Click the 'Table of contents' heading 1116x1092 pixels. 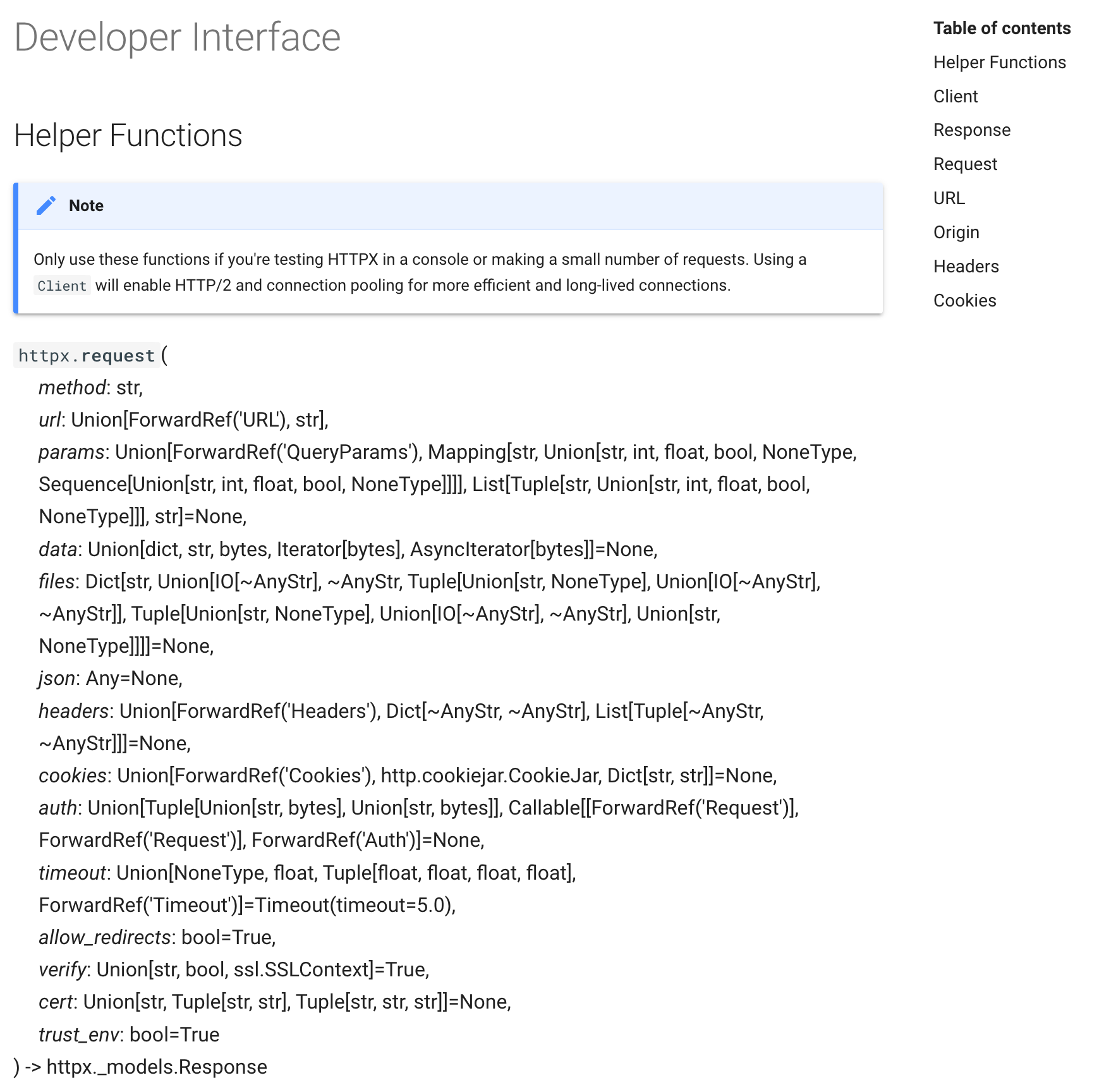click(x=1002, y=28)
